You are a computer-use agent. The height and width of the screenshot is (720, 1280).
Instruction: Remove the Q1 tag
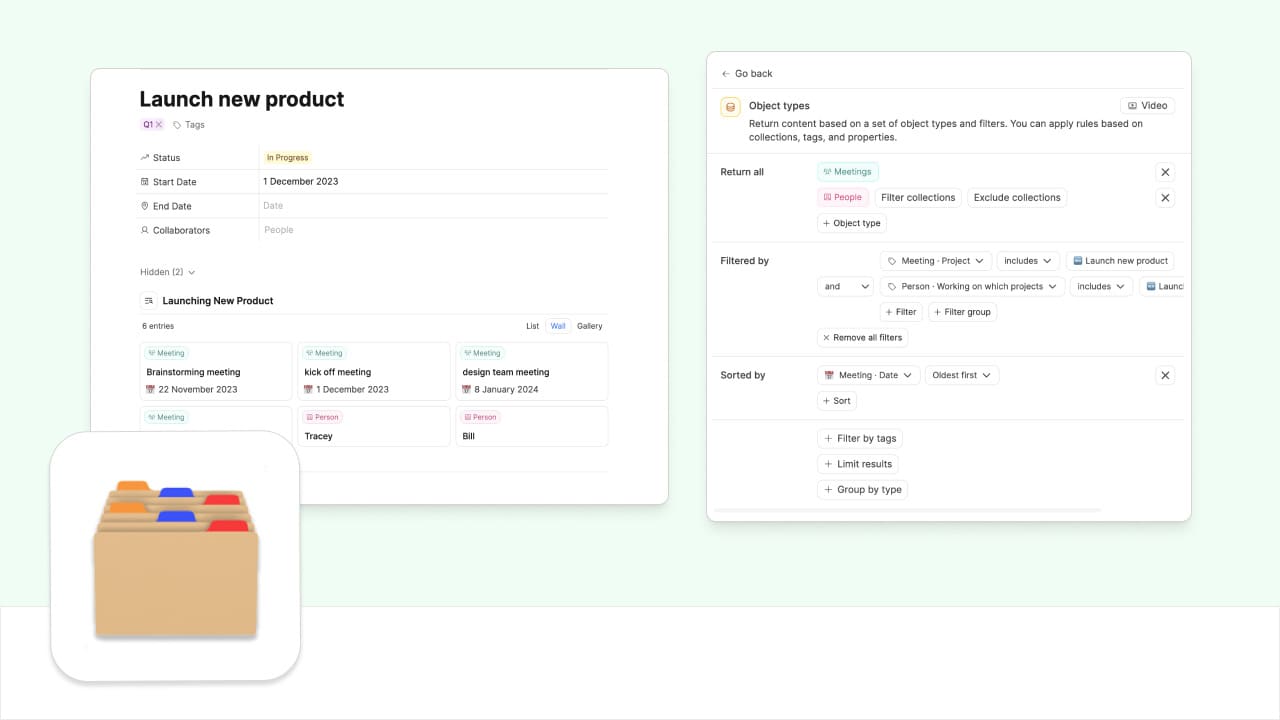tap(159, 125)
